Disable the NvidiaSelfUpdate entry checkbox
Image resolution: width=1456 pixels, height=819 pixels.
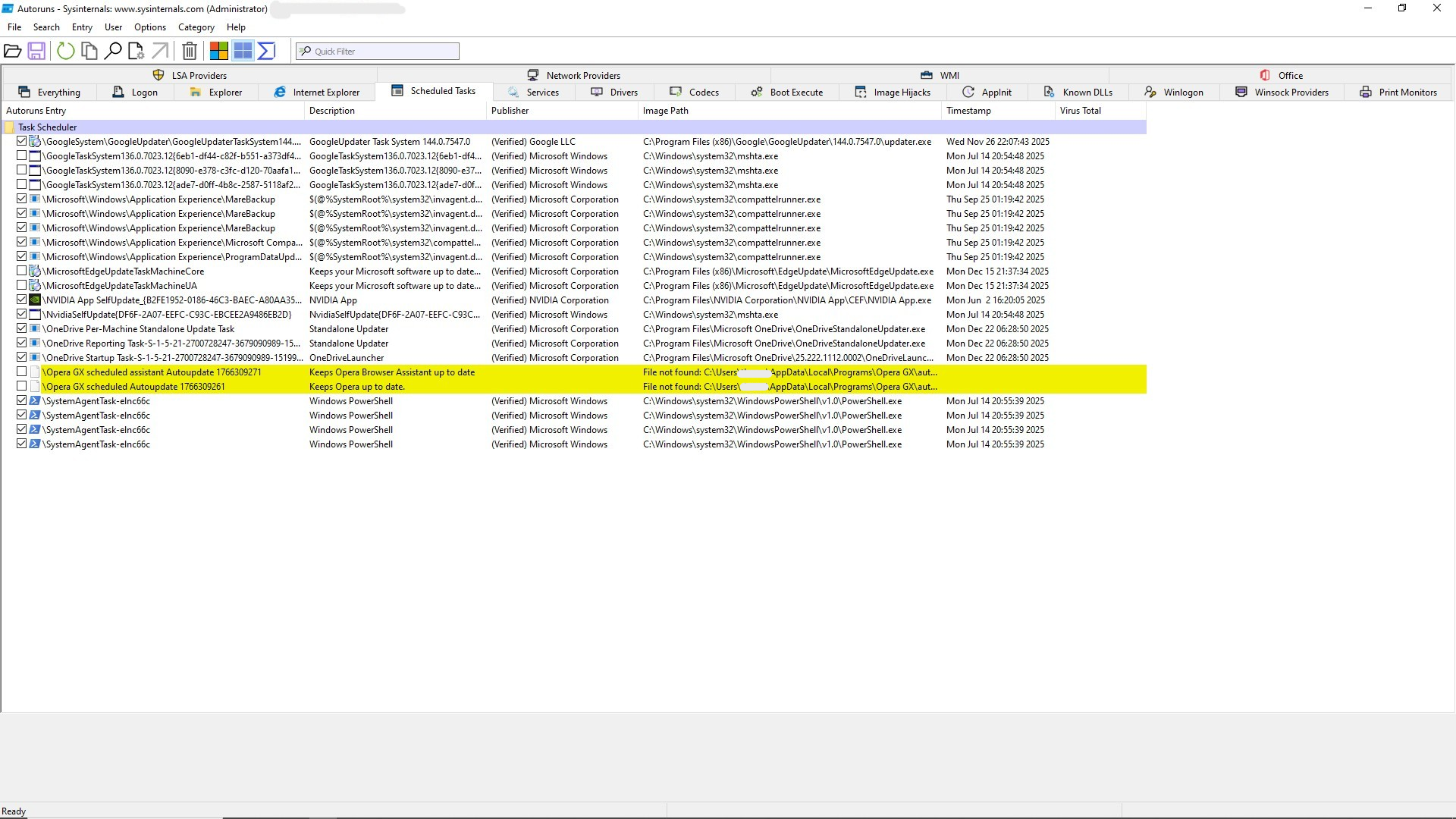pyautogui.click(x=22, y=314)
